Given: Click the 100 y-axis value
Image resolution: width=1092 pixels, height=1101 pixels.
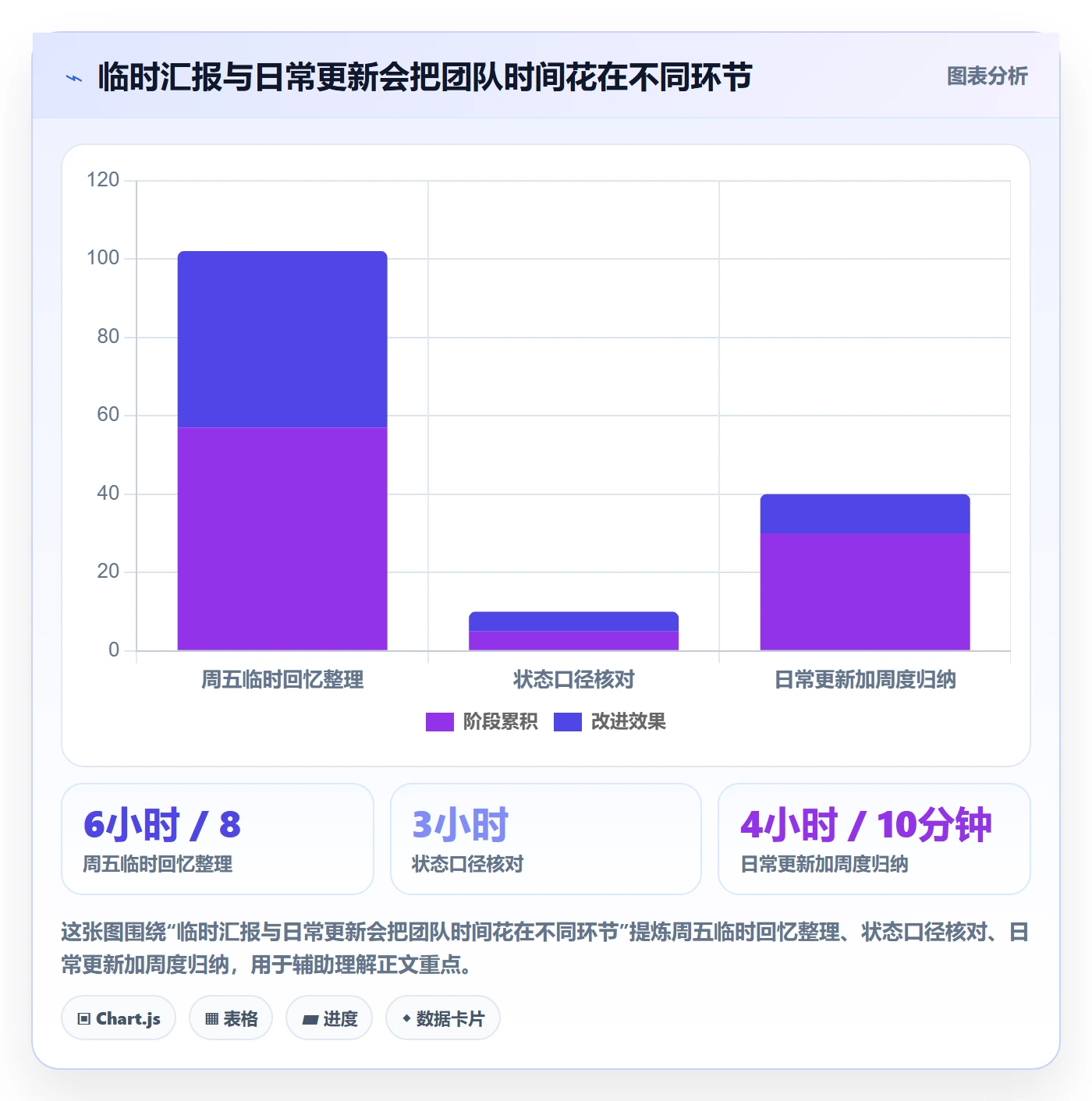Looking at the screenshot, I should (103, 258).
